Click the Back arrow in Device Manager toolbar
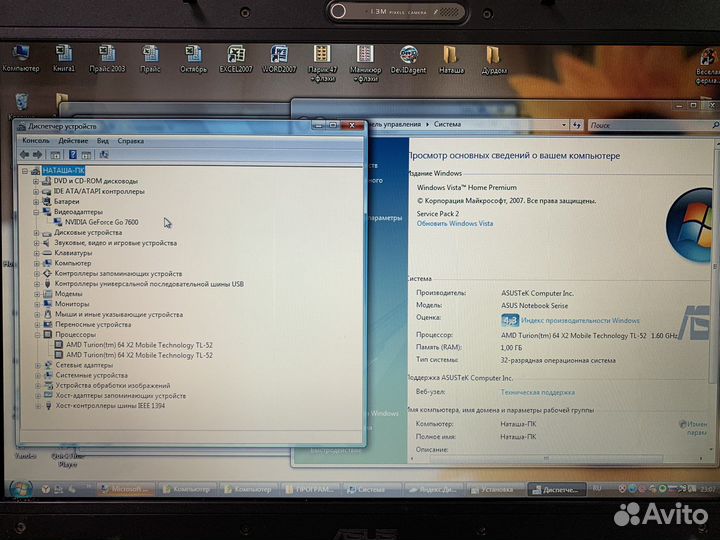 click(24, 155)
